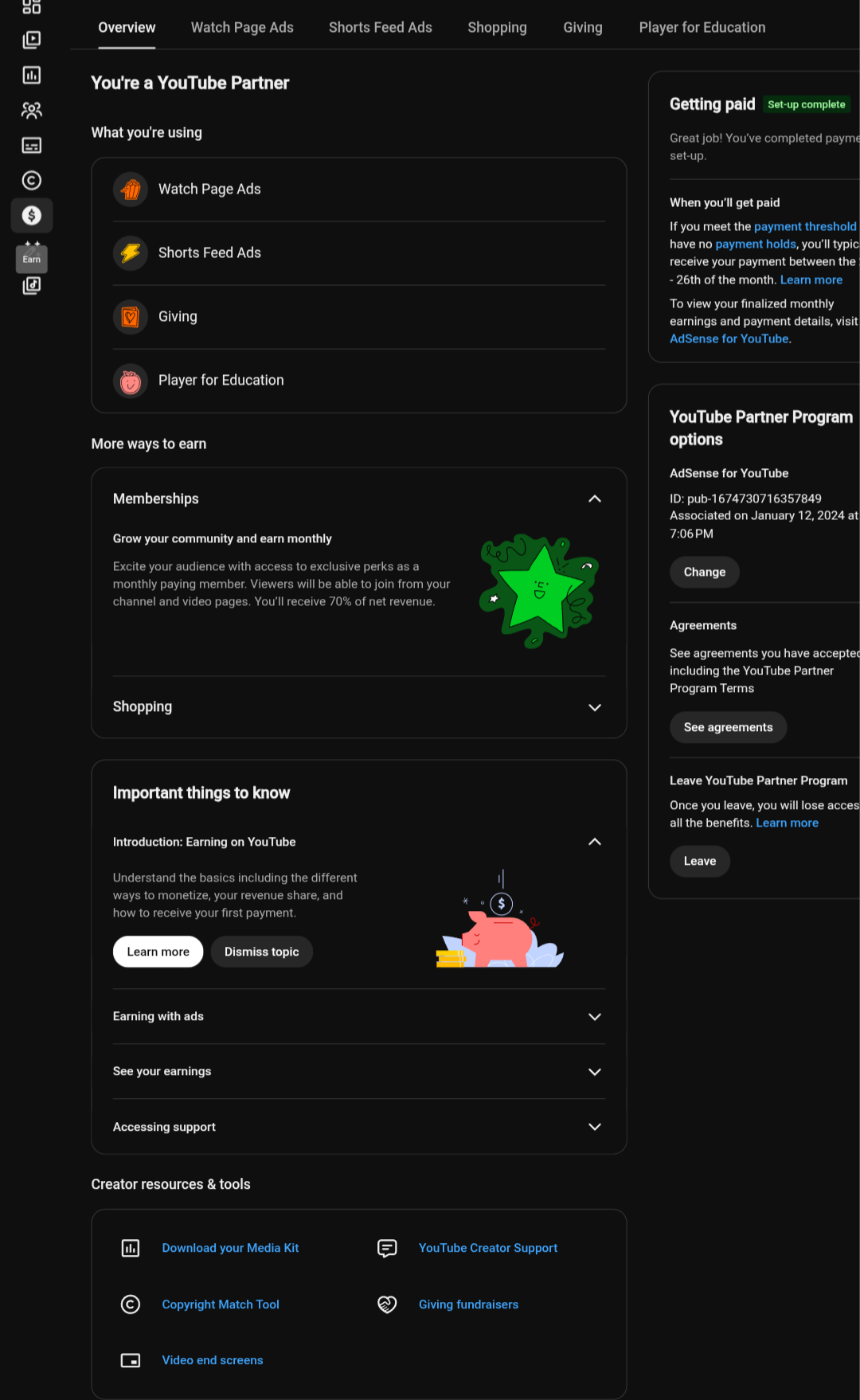Open Video end screens link
860x1400 pixels.
tap(213, 1360)
